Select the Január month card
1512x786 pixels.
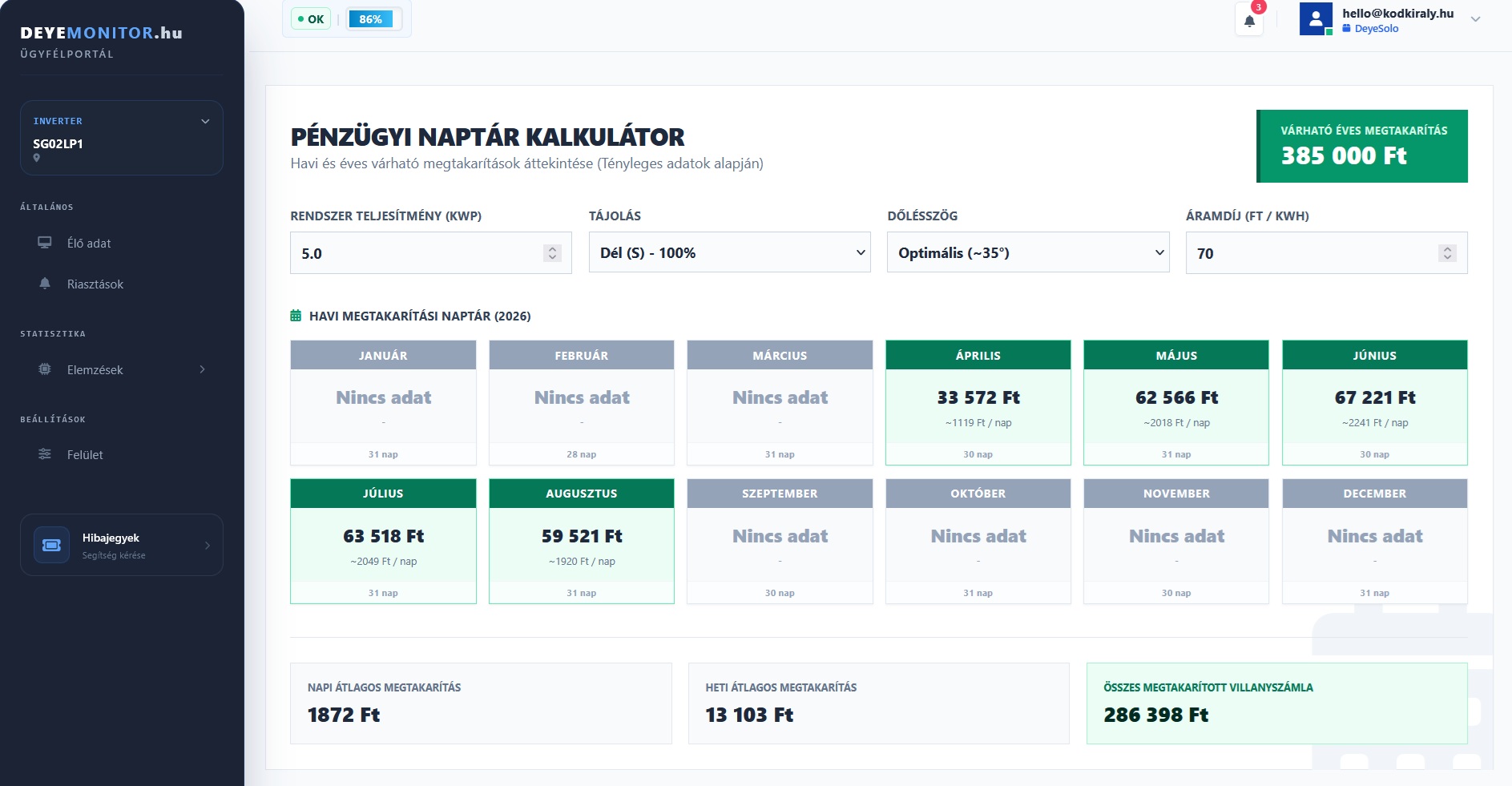tap(383, 402)
